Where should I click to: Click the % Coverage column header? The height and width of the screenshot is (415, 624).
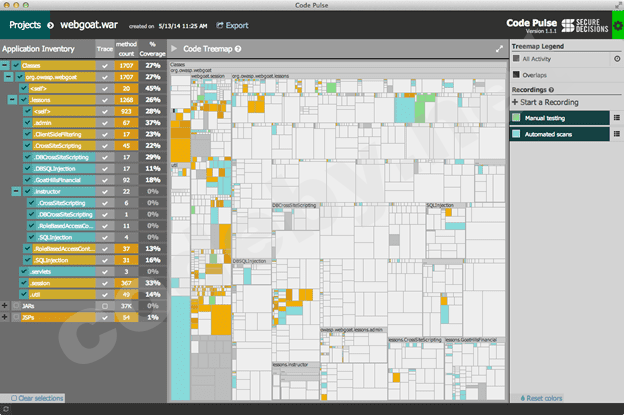point(152,49)
